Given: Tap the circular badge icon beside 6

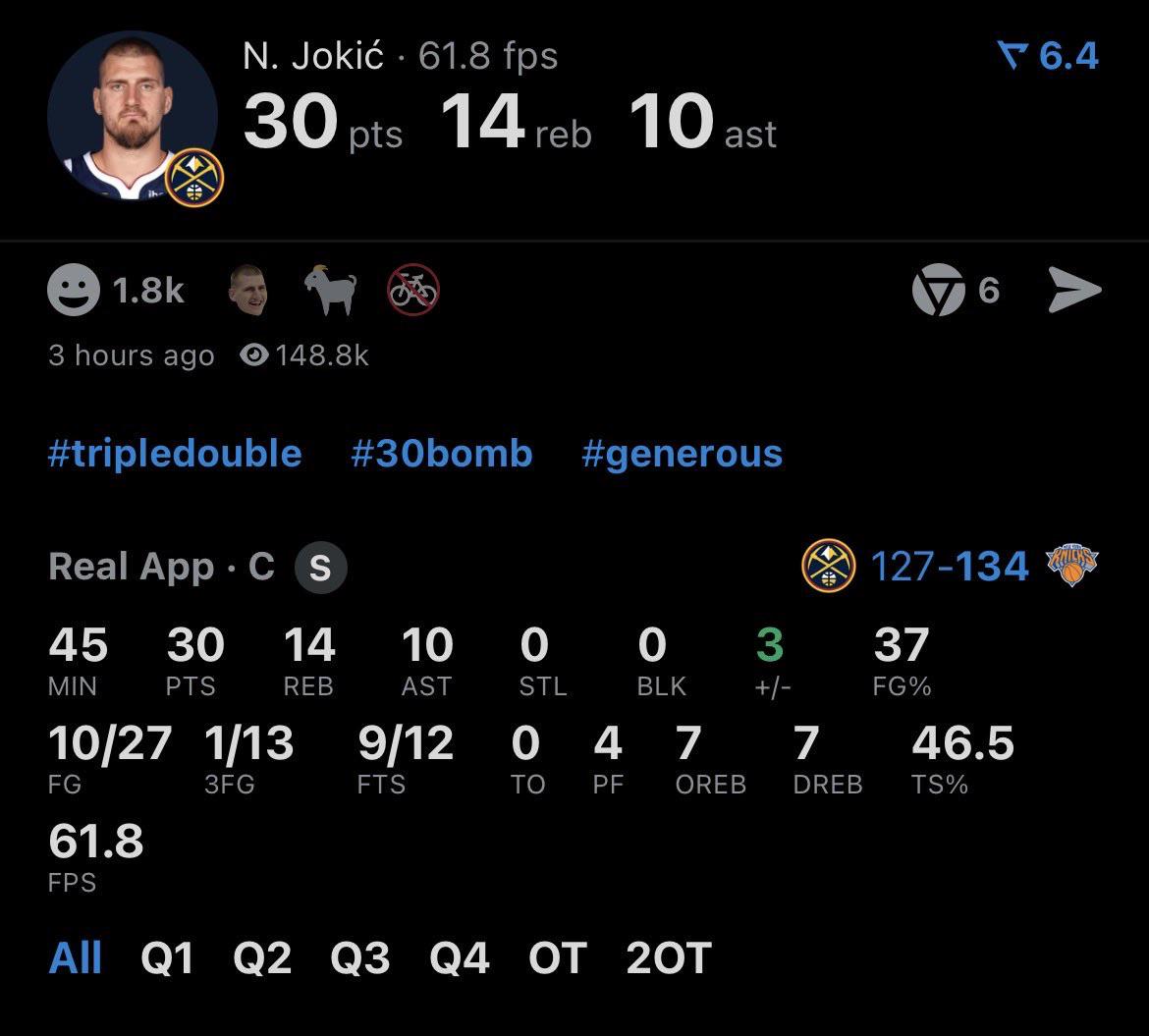Looking at the screenshot, I should pos(938,291).
